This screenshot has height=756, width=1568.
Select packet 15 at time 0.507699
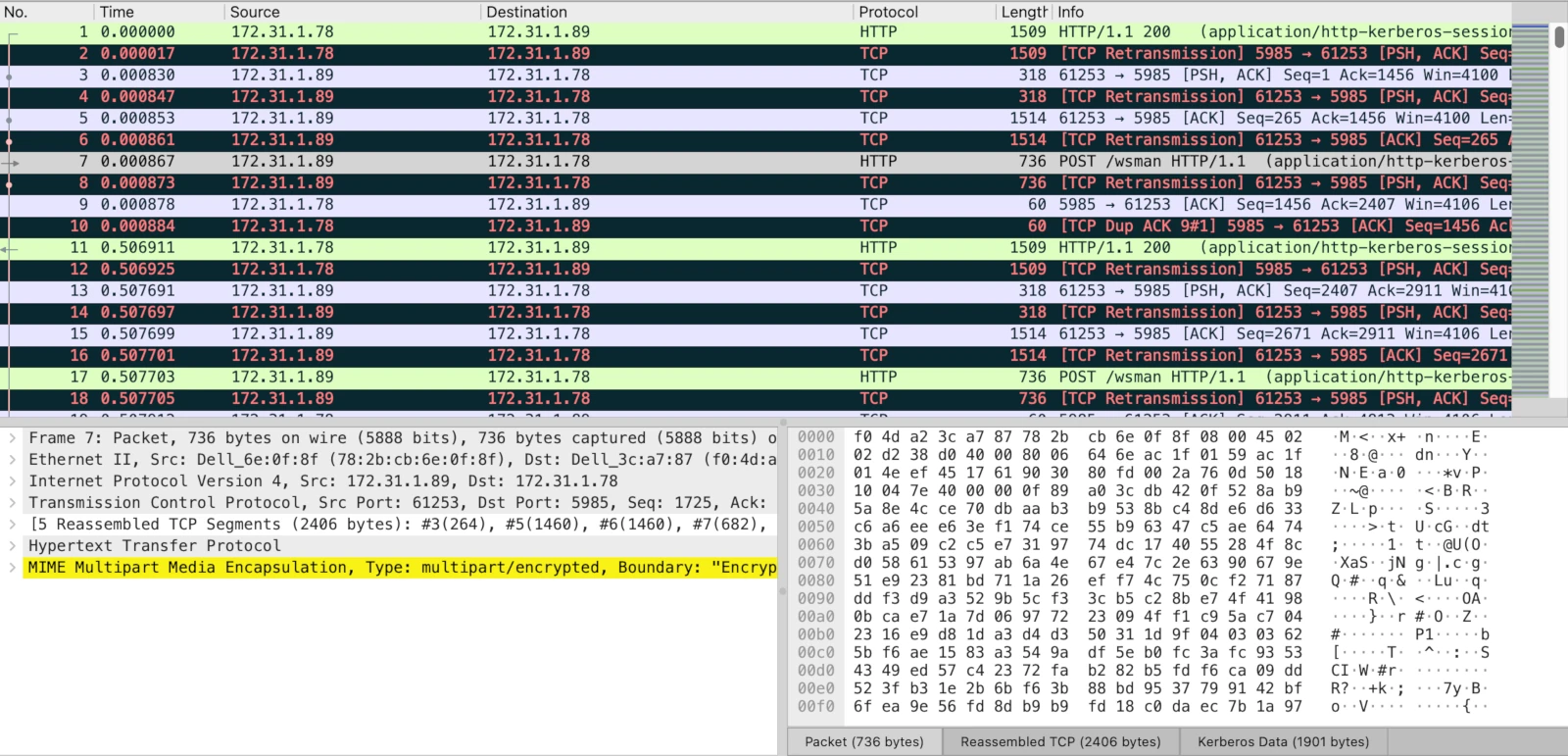pyautogui.click(x=756, y=334)
